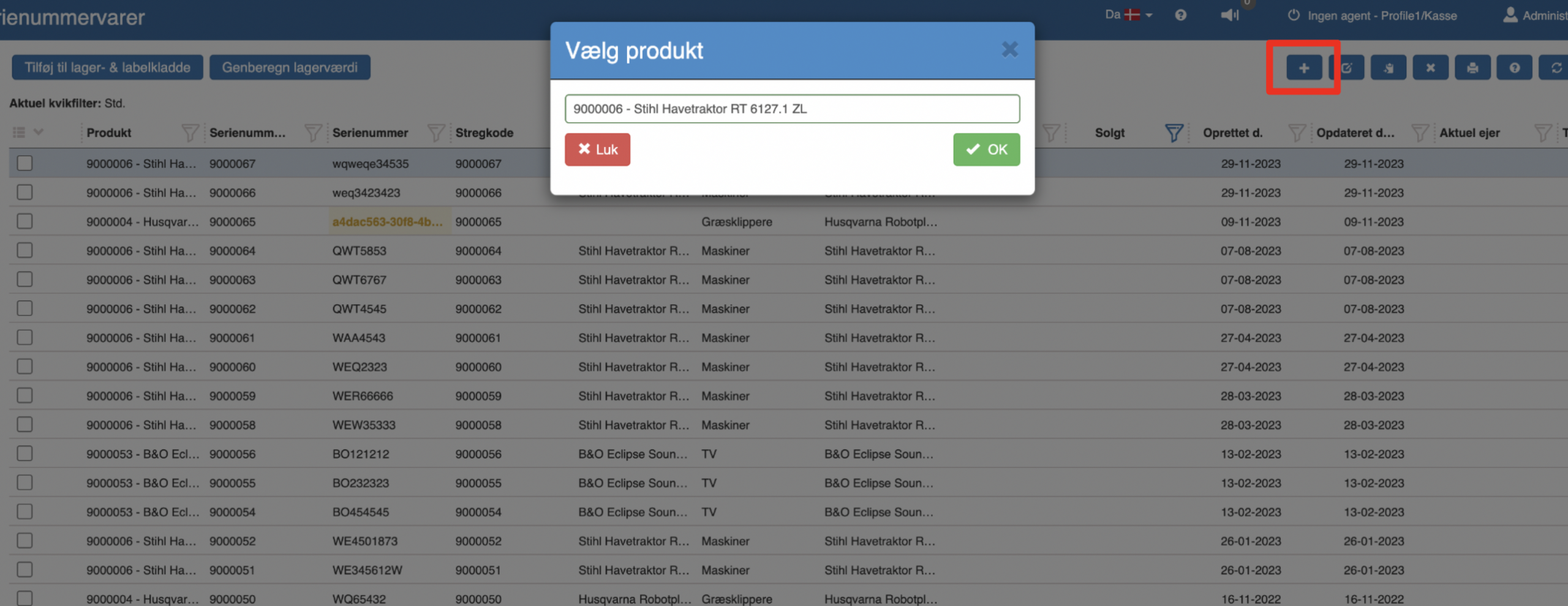The height and width of the screenshot is (606, 1568).
Task: Tick checkbox for serial weq3423423 row
Action: [x=24, y=192]
